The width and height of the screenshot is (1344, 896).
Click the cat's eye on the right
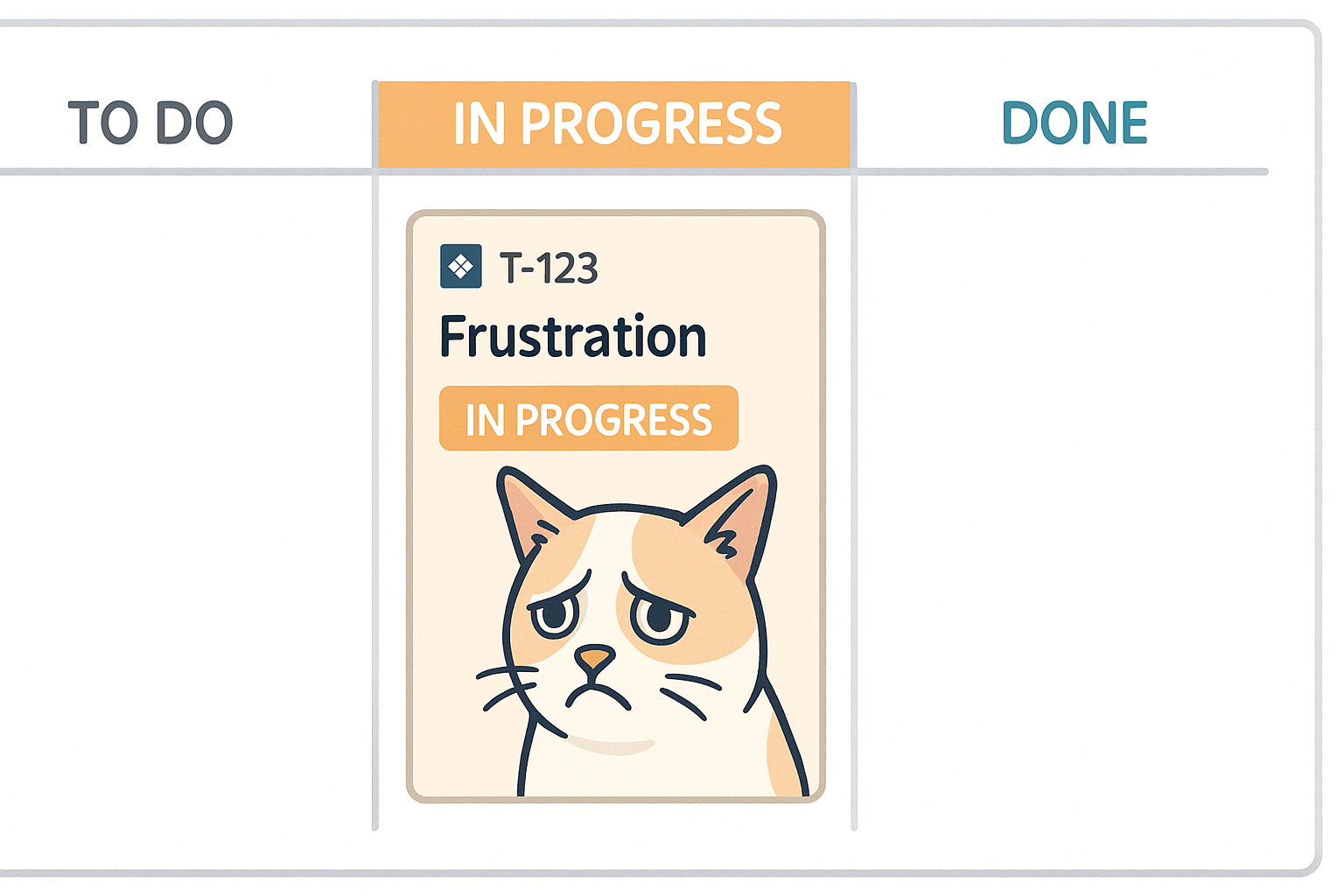click(x=661, y=618)
